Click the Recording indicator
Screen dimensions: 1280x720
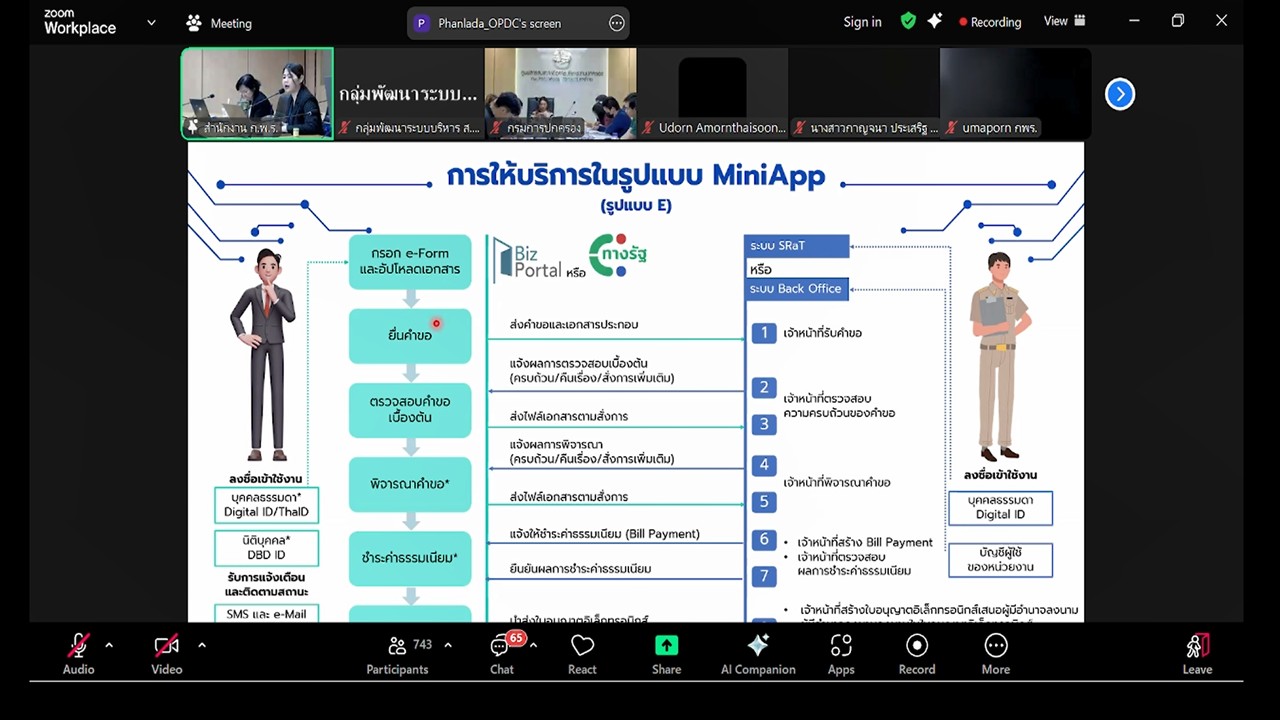990,22
